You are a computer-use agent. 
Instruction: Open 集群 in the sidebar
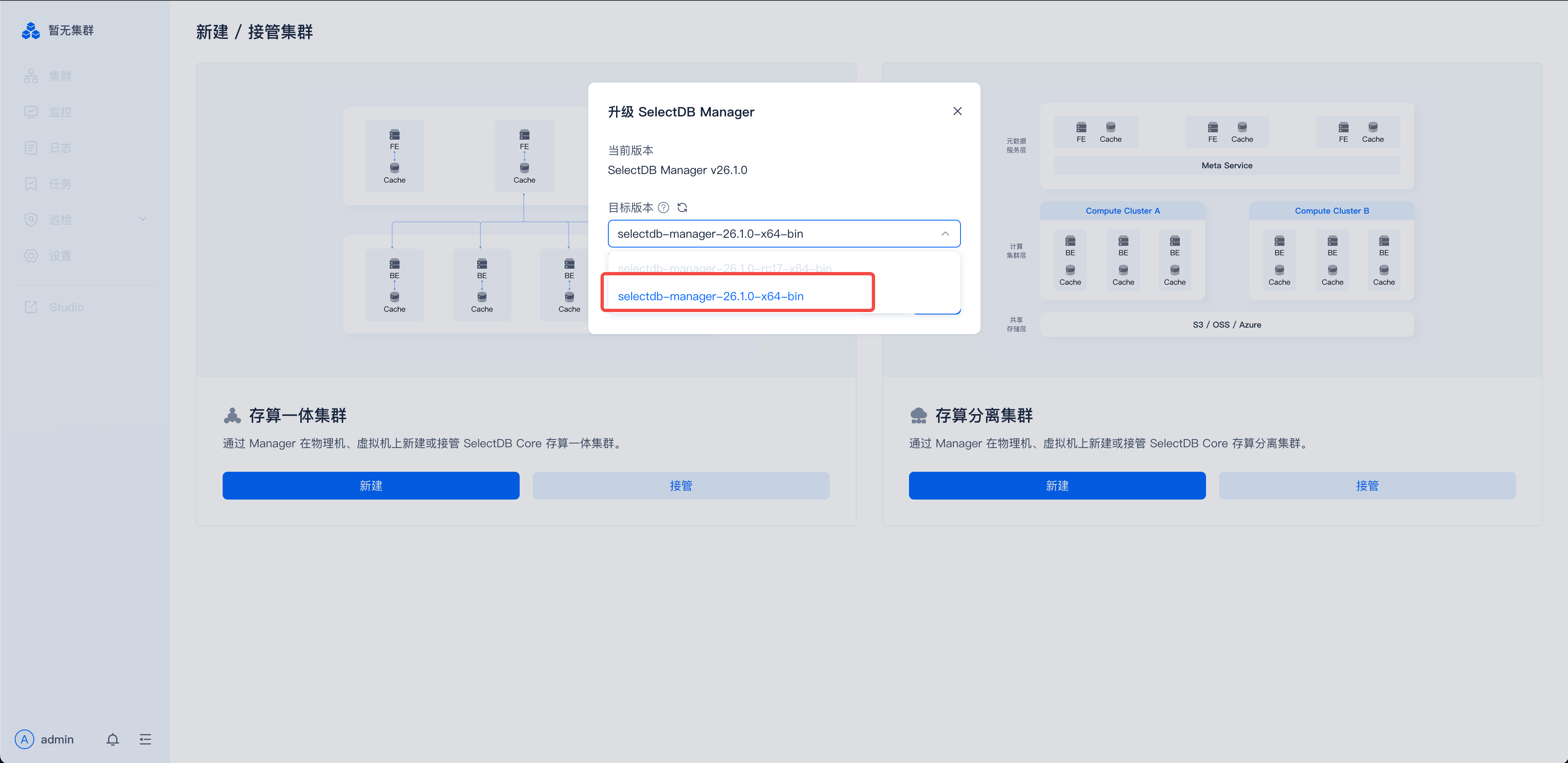pos(60,76)
